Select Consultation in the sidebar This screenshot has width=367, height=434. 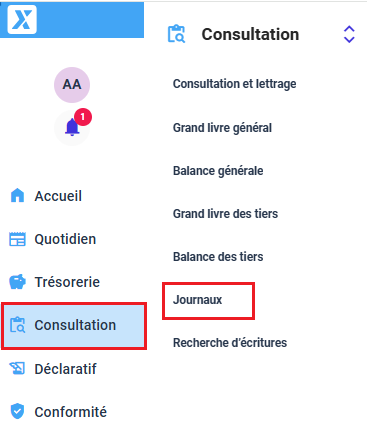point(74,326)
